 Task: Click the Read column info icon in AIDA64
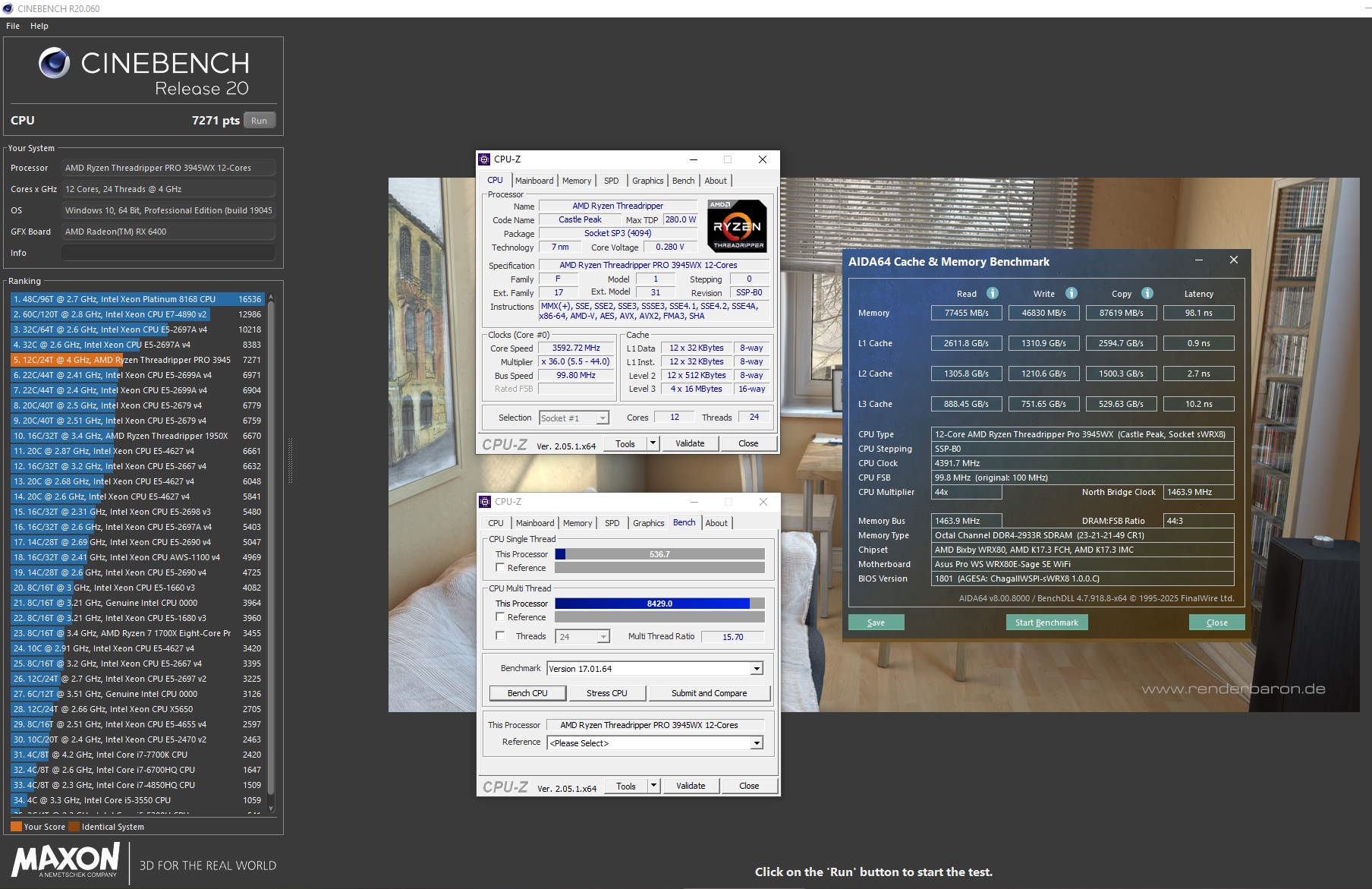click(993, 293)
